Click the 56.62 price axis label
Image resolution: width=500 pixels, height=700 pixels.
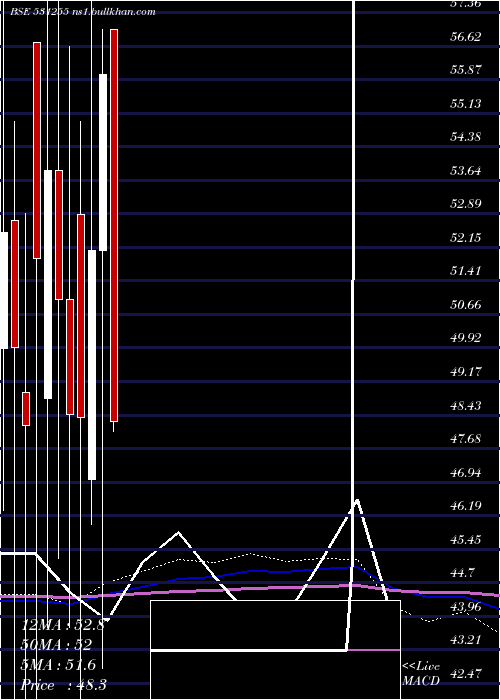(466, 37)
